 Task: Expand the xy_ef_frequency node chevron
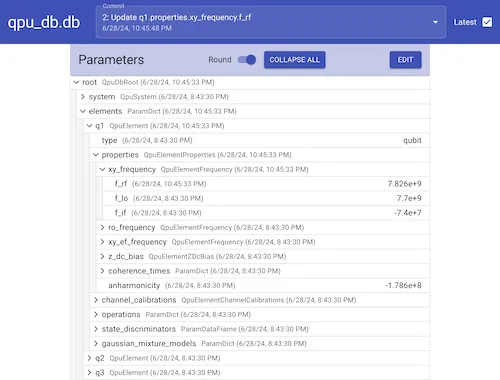[102, 242]
